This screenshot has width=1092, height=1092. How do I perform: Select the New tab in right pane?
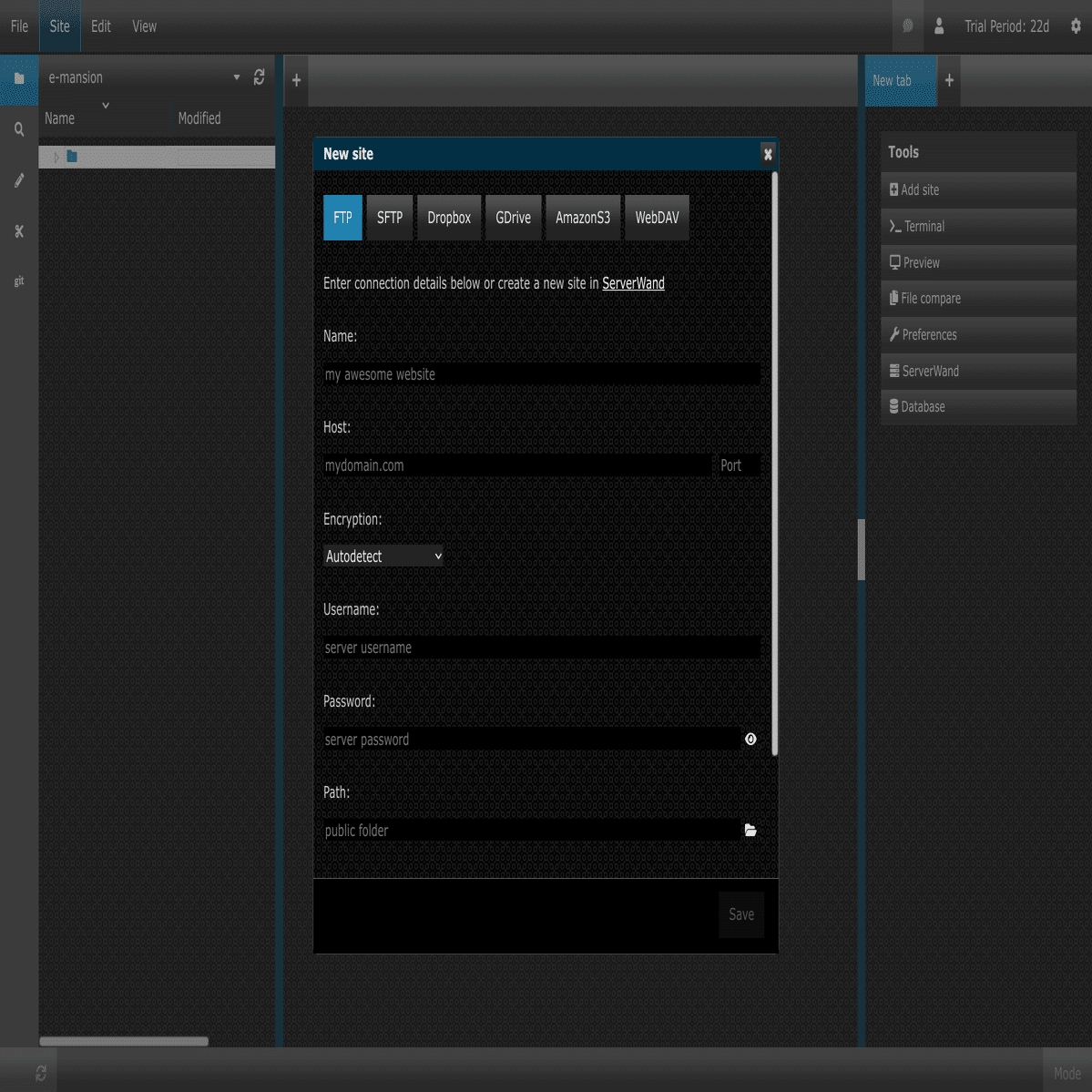coord(901,81)
